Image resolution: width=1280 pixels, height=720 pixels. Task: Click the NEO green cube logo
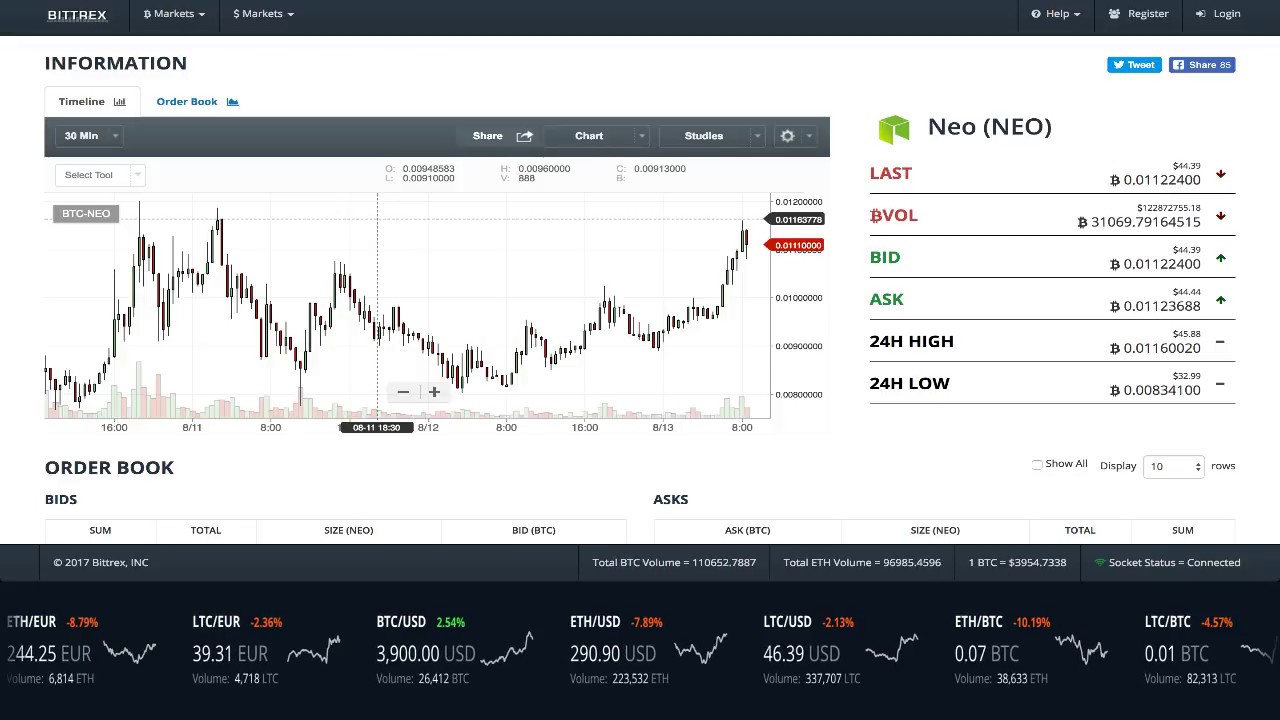(x=894, y=128)
